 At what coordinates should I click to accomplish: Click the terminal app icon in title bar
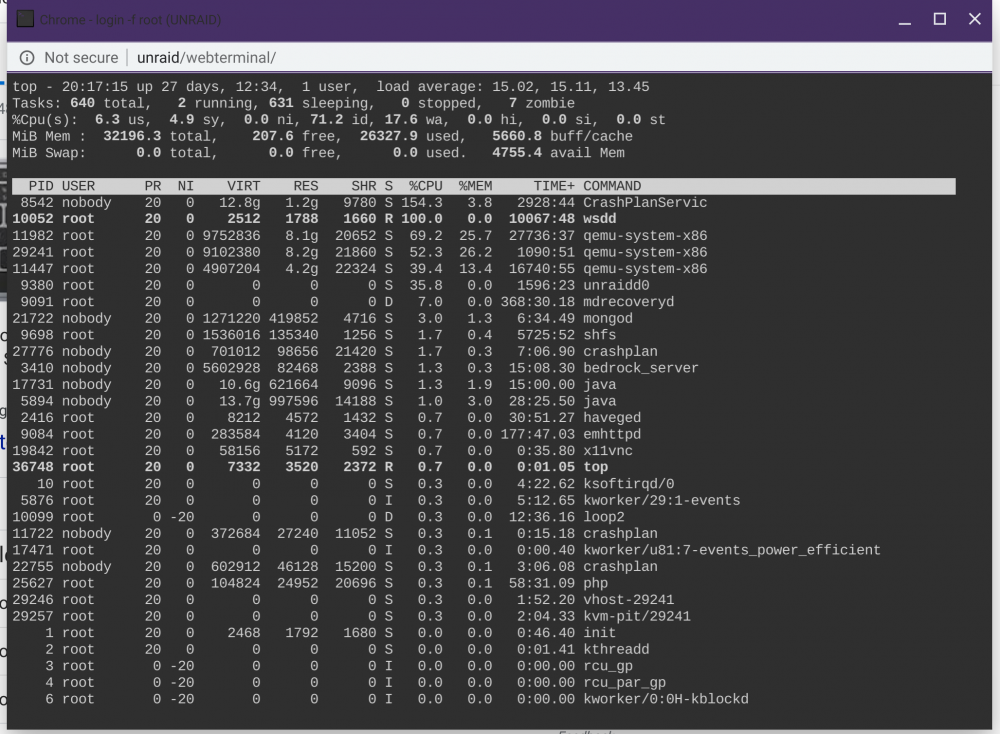point(25,20)
